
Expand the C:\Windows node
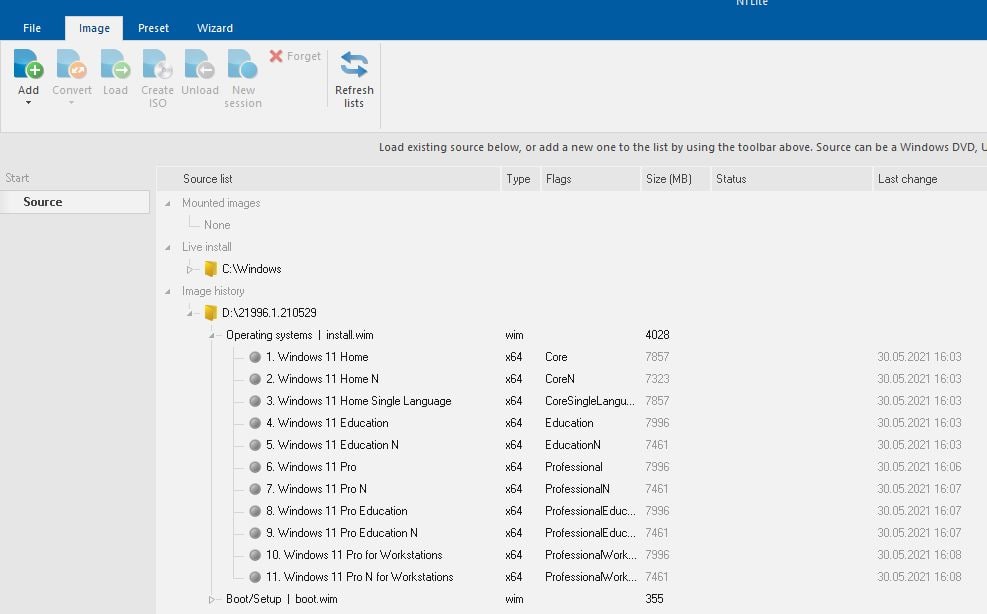point(189,270)
